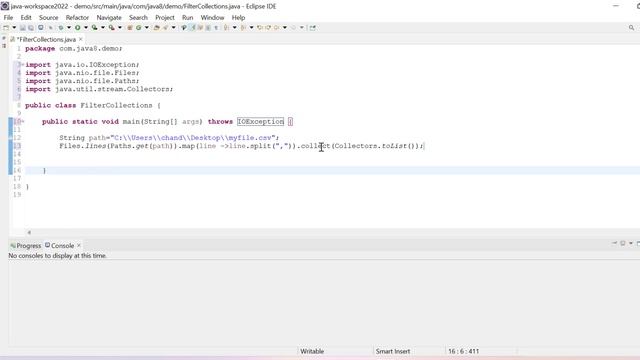Toggle the highlighted Mark Occurrences button
The width and height of the screenshot is (640, 360).
point(193,28)
